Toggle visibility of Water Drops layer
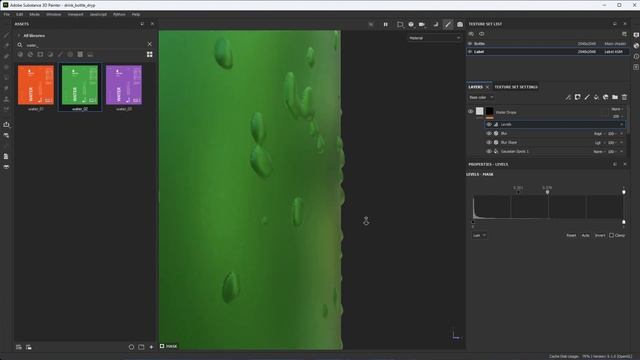Viewport: 640px width, 360px height. coord(471,111)
